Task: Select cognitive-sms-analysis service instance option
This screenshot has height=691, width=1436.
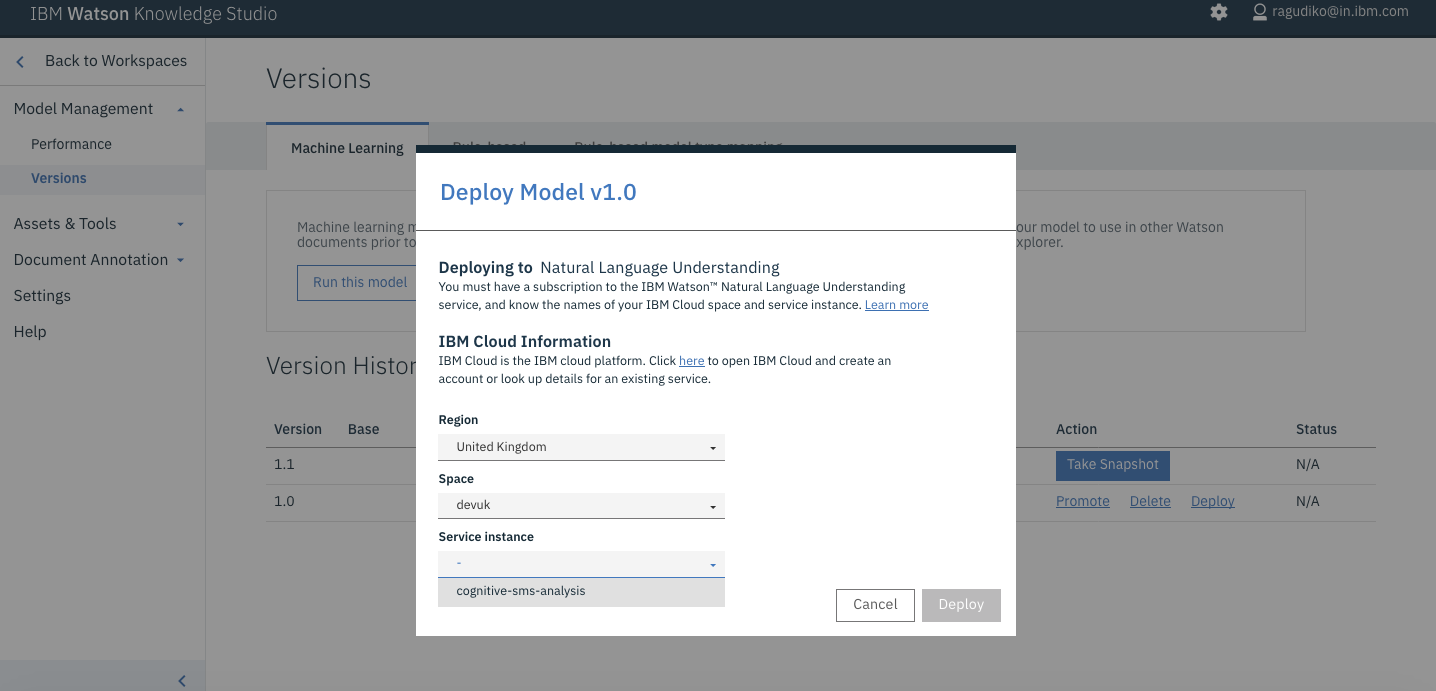Action: coord(581,592)
